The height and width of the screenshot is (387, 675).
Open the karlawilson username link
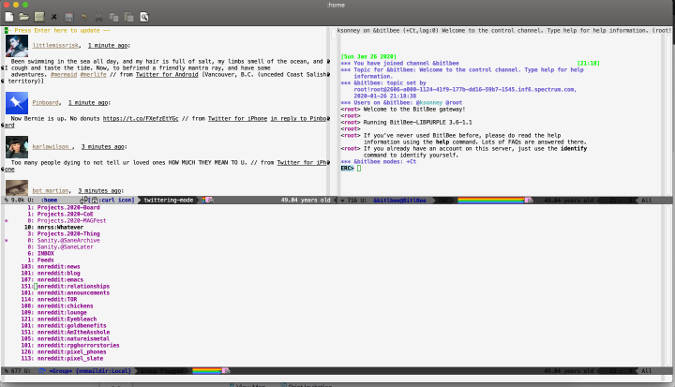tap(51, 147)
